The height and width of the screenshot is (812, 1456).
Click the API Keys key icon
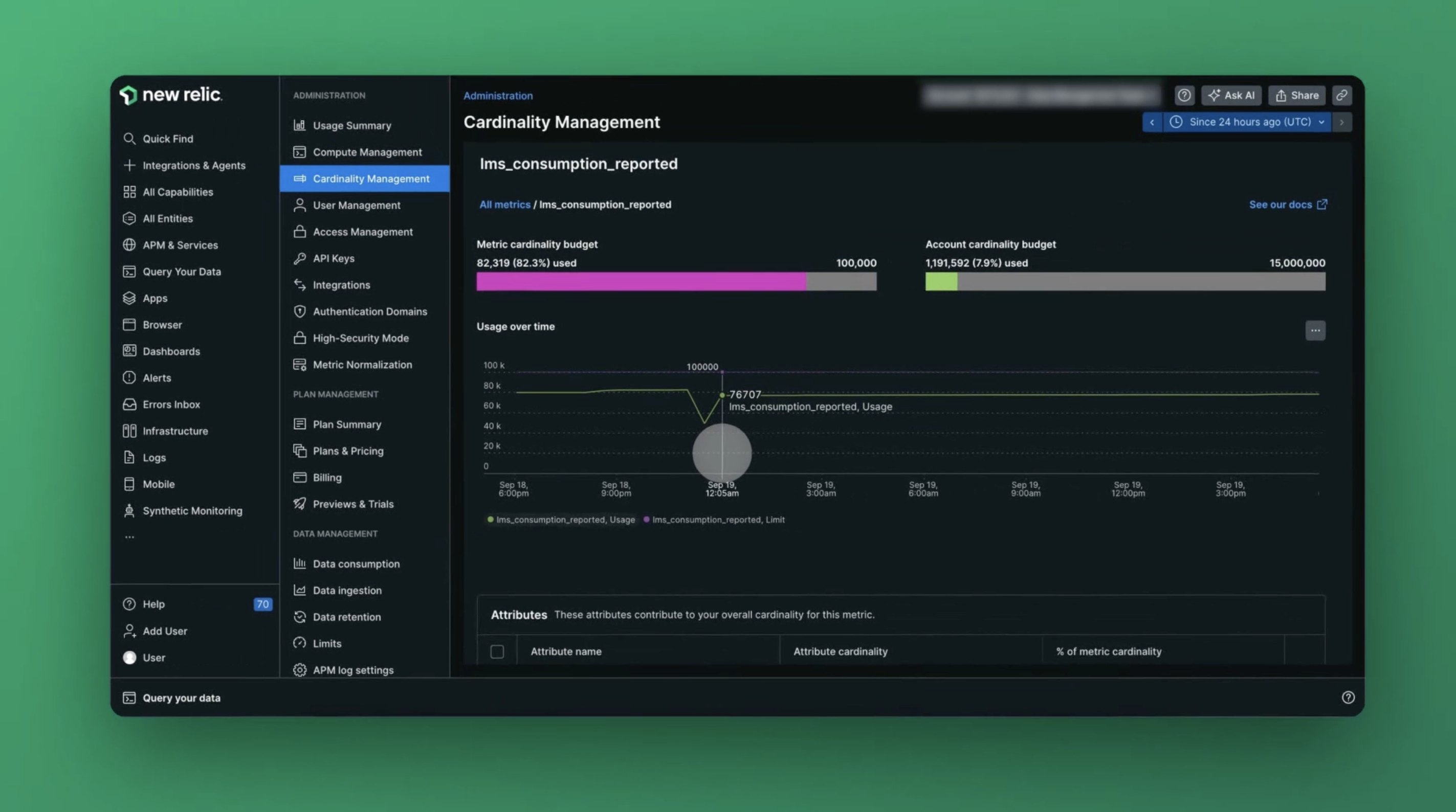coord(300,258)
